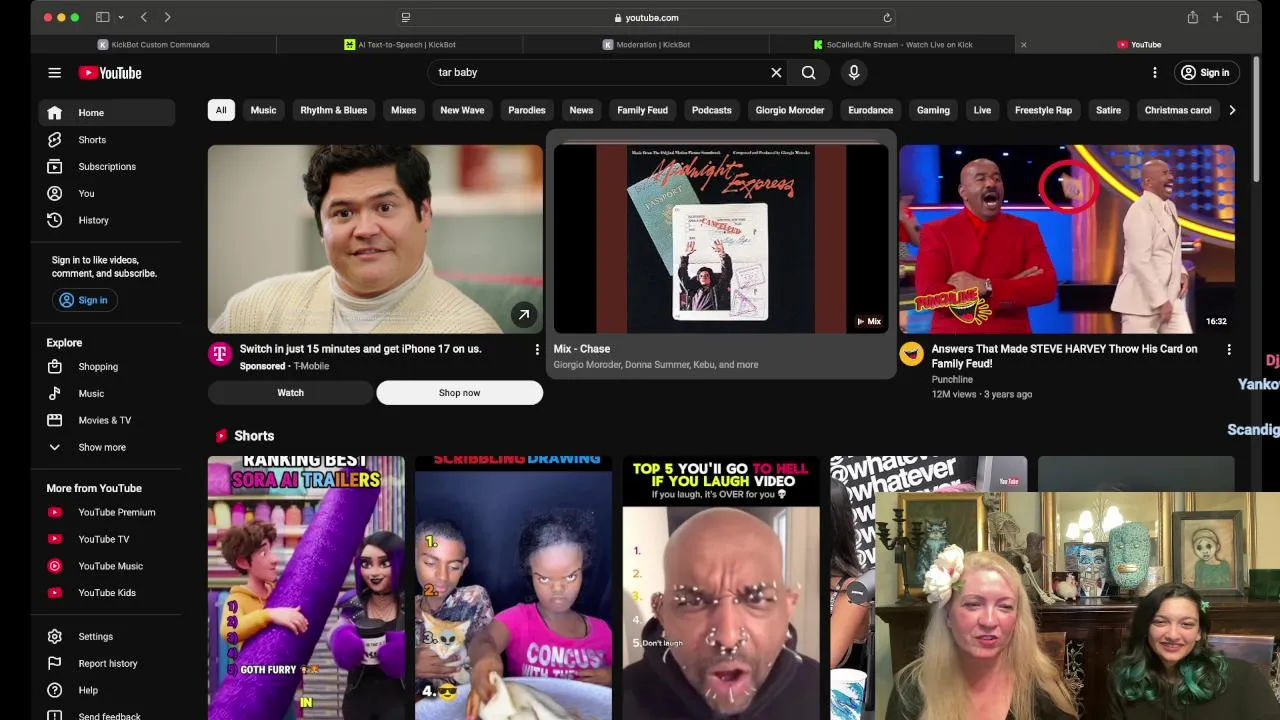The width and height of the screenshot is (1280, 720).
Task: Select the All filter chip
Action: (221, 110)
